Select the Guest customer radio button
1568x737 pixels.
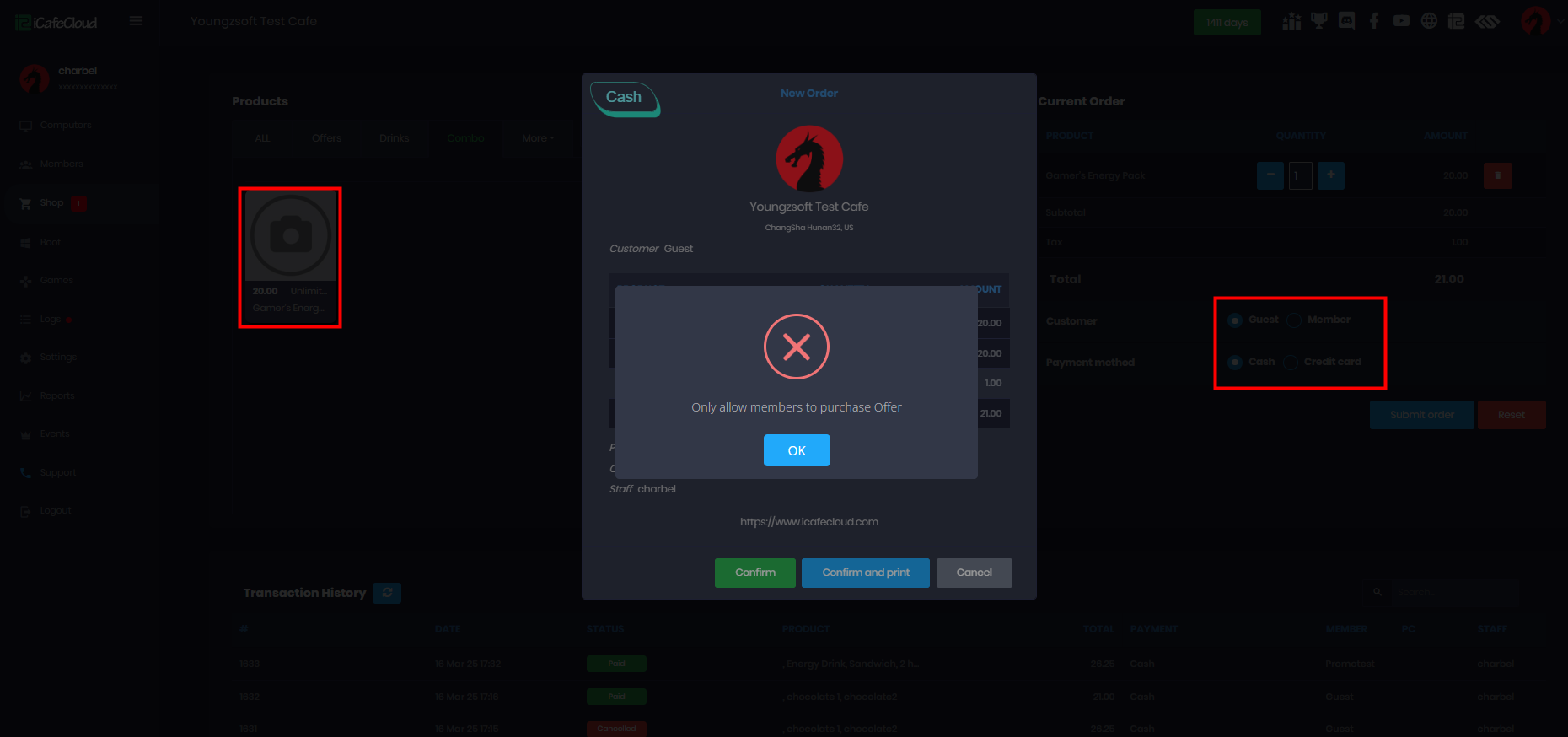pyautogui.click(x=1235, y=320)
